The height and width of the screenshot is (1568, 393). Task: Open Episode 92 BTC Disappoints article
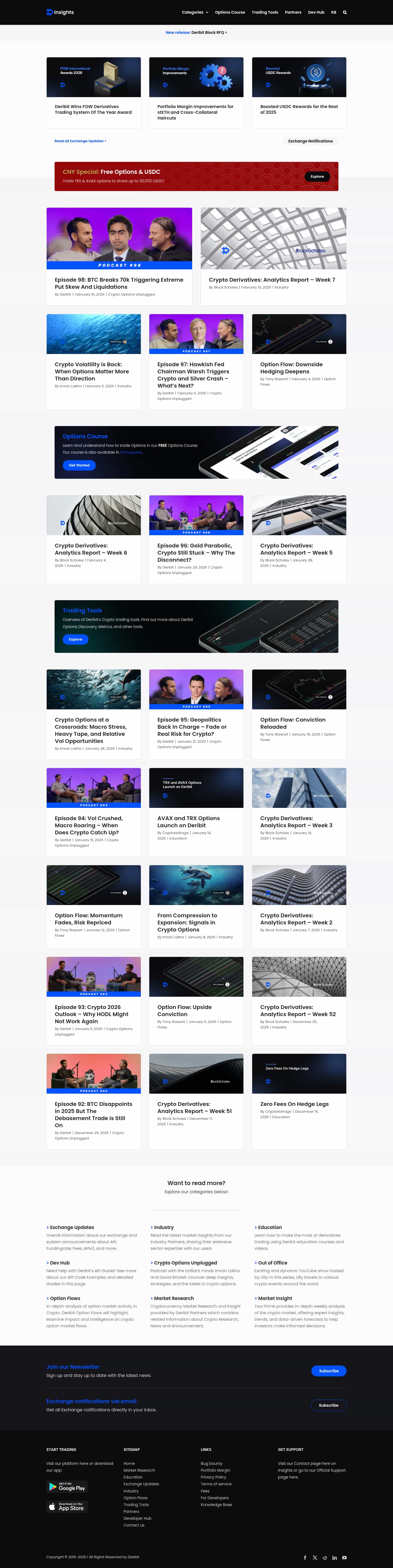[94, 1114]
